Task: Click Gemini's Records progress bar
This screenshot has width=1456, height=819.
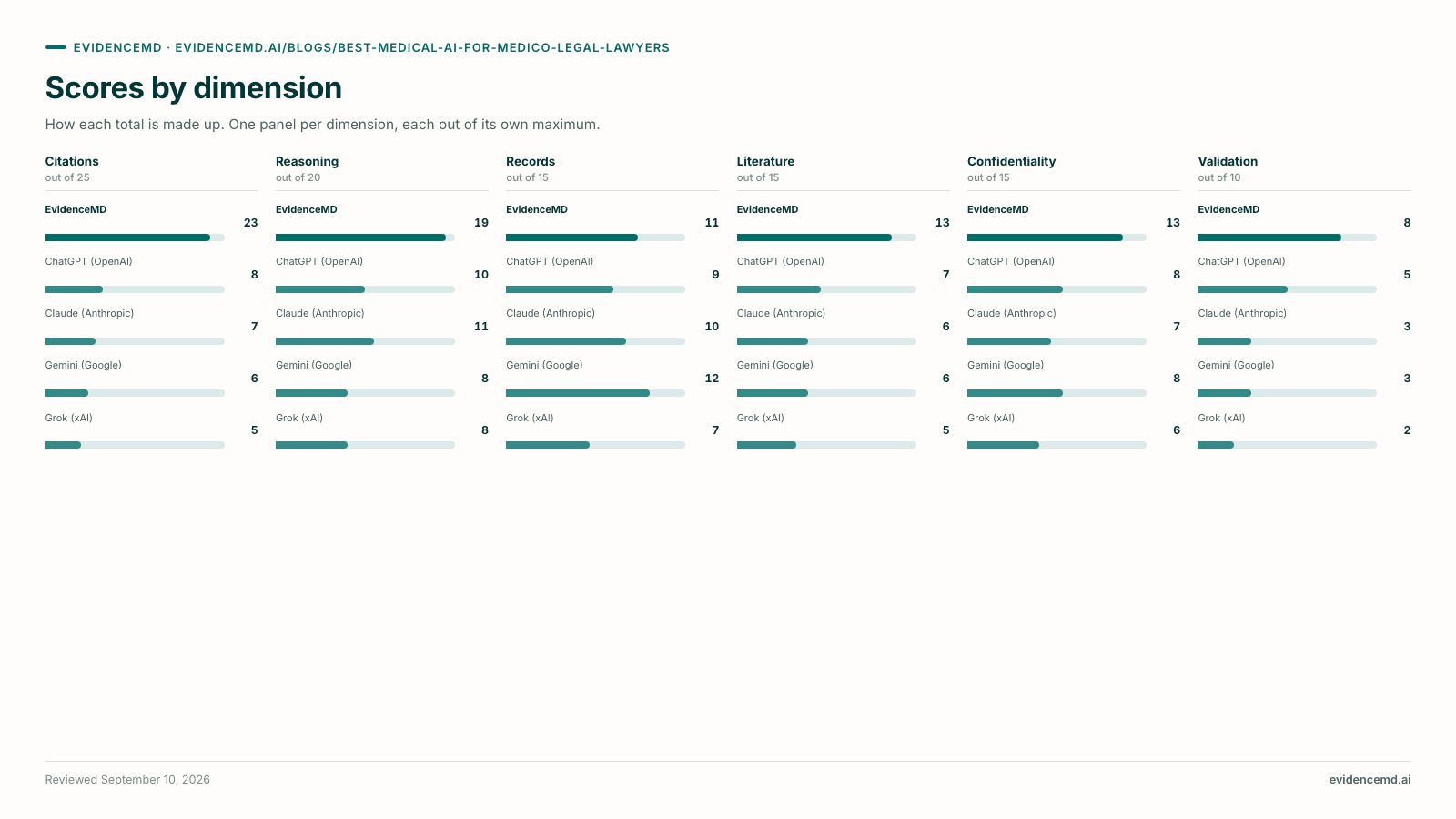Action: (595, 393)
